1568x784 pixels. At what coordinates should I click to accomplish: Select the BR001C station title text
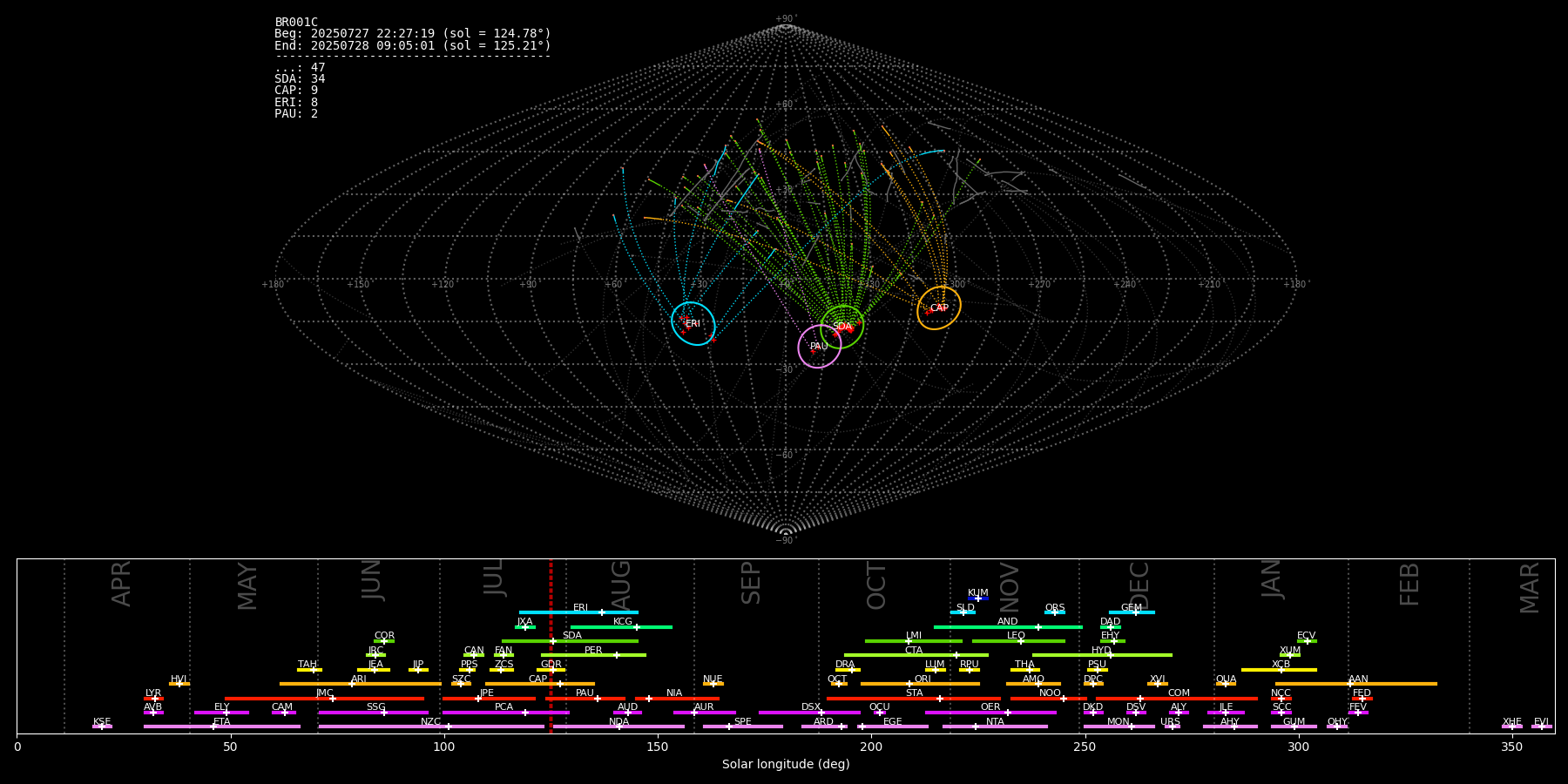click(296, 23)
